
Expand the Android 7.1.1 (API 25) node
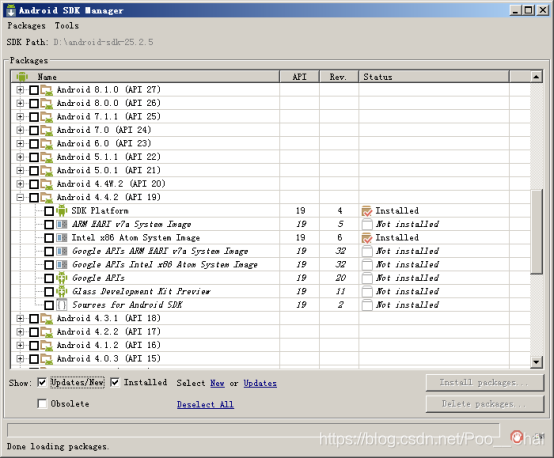[20, 117]
